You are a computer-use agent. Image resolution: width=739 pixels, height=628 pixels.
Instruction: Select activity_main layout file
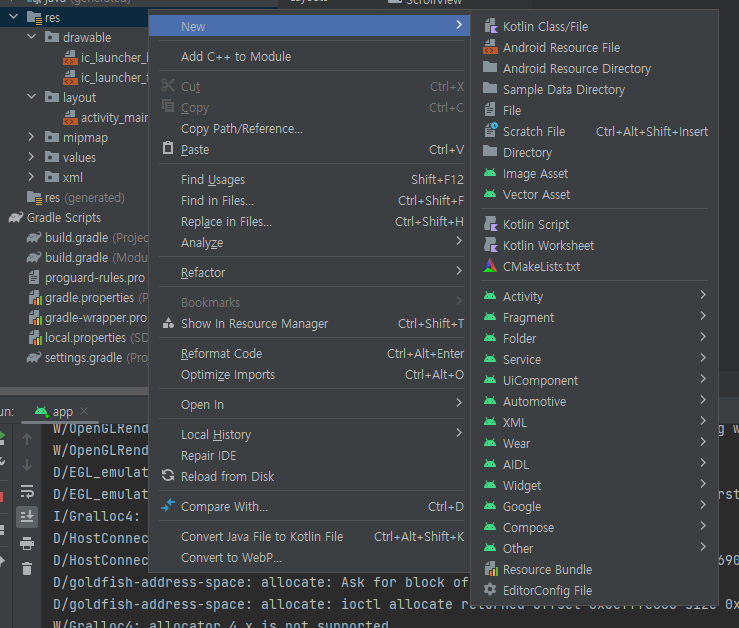tap(106, 117)
